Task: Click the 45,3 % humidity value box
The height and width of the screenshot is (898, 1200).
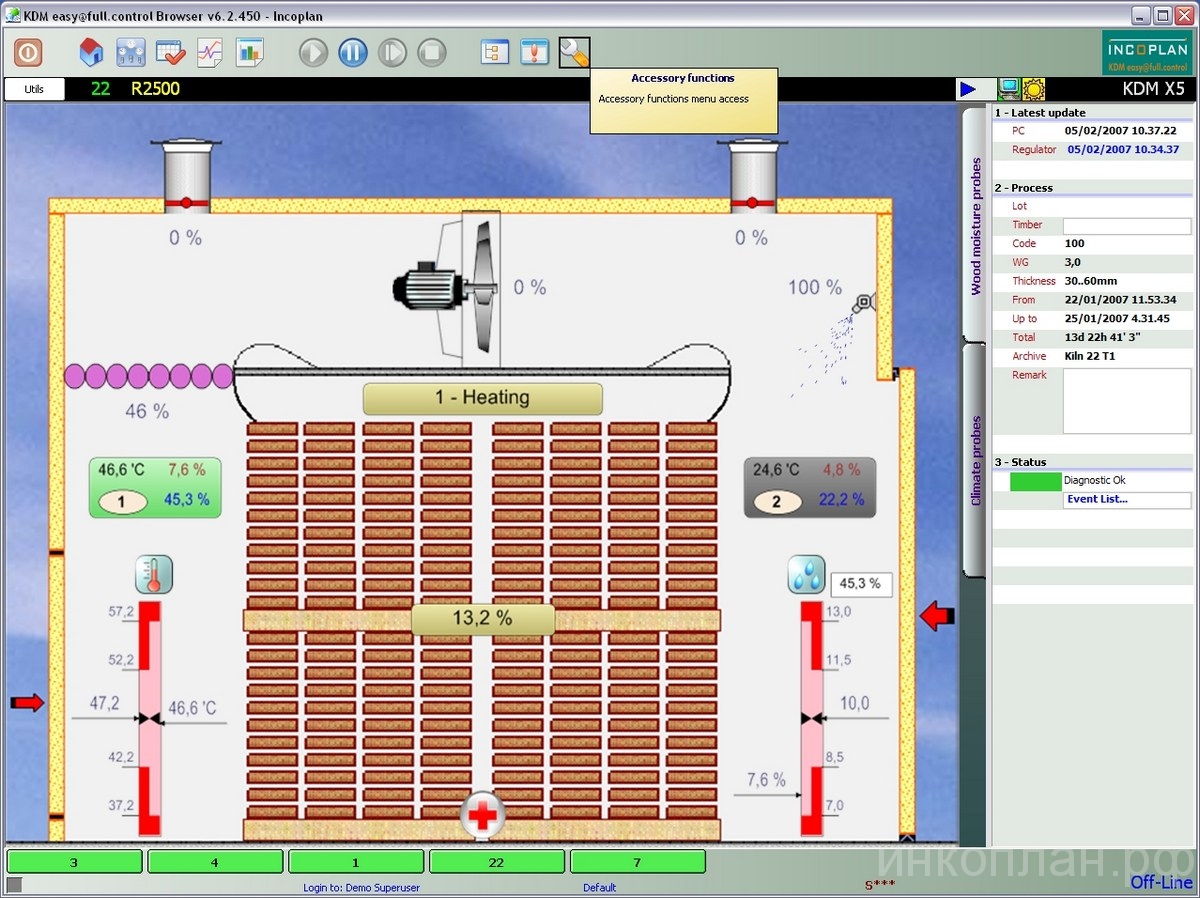Action: click(861, 584)
